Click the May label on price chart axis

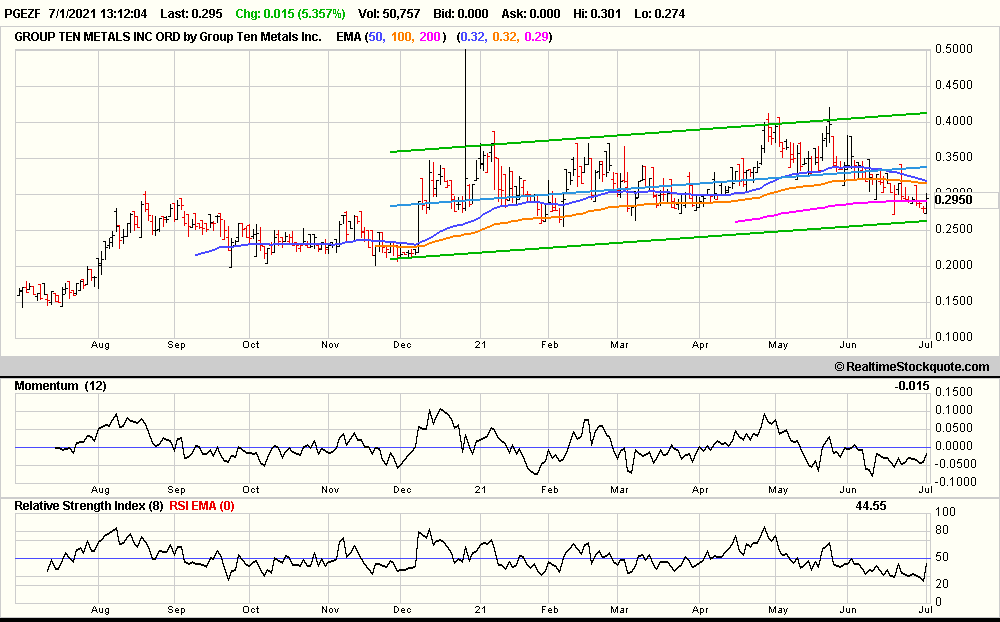tap(778, 344)
